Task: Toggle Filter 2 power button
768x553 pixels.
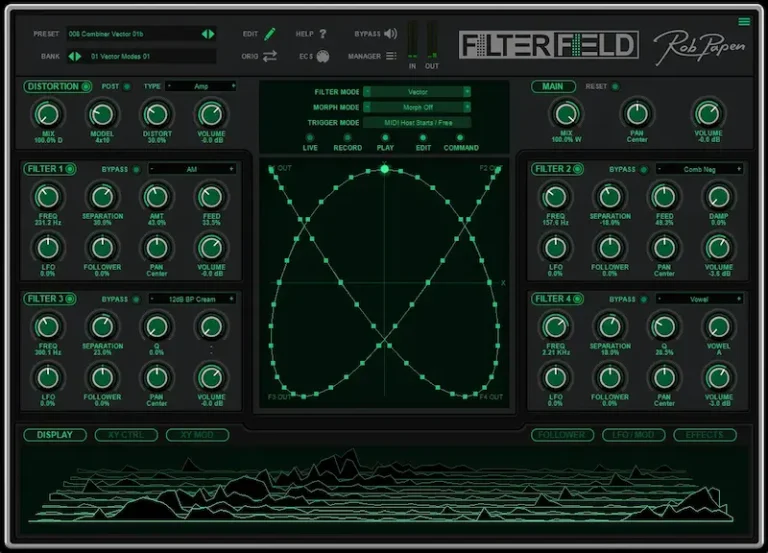Action: click(577, 169)
